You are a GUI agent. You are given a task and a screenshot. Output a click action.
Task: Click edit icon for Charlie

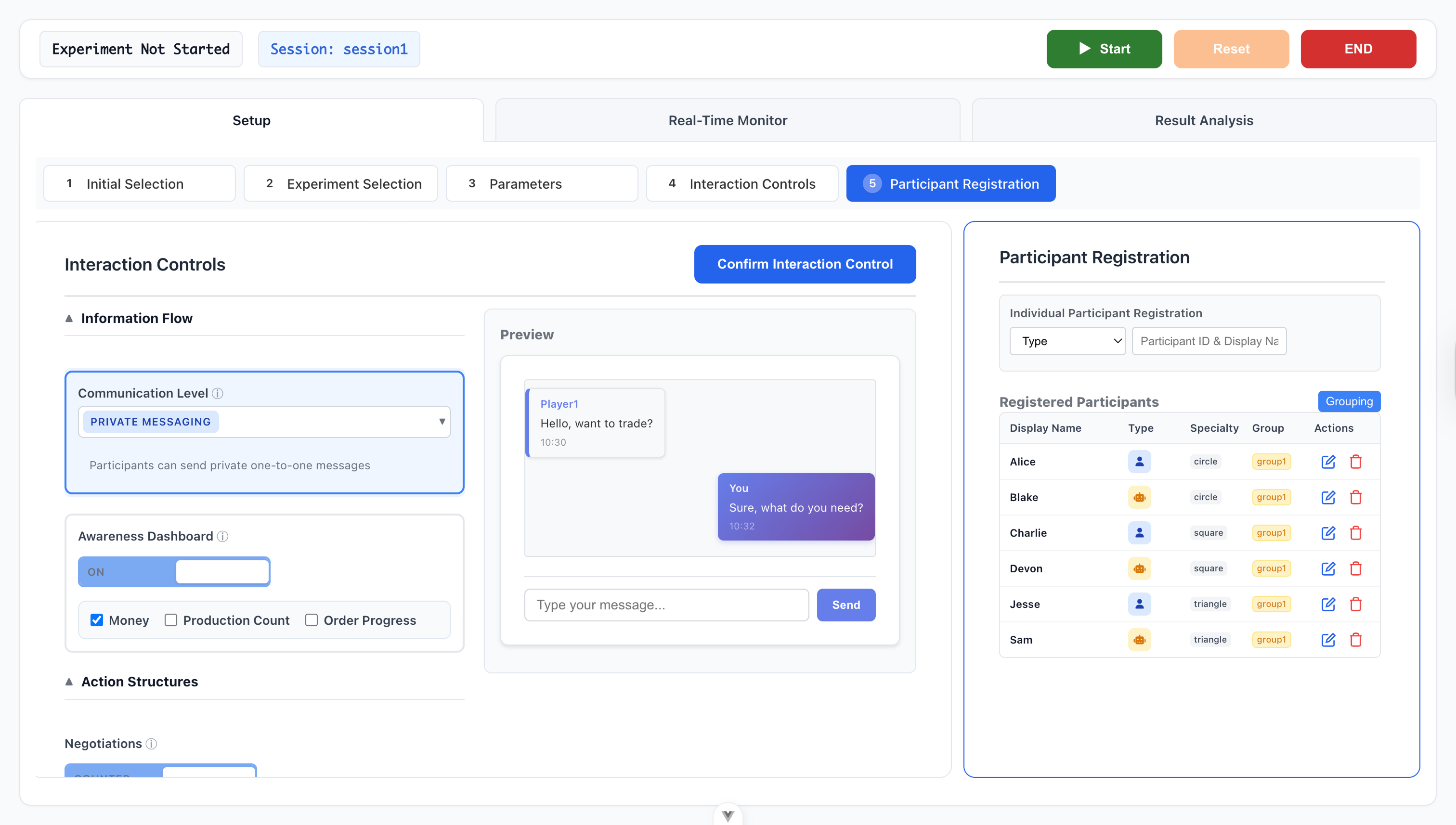point(1328,533)
